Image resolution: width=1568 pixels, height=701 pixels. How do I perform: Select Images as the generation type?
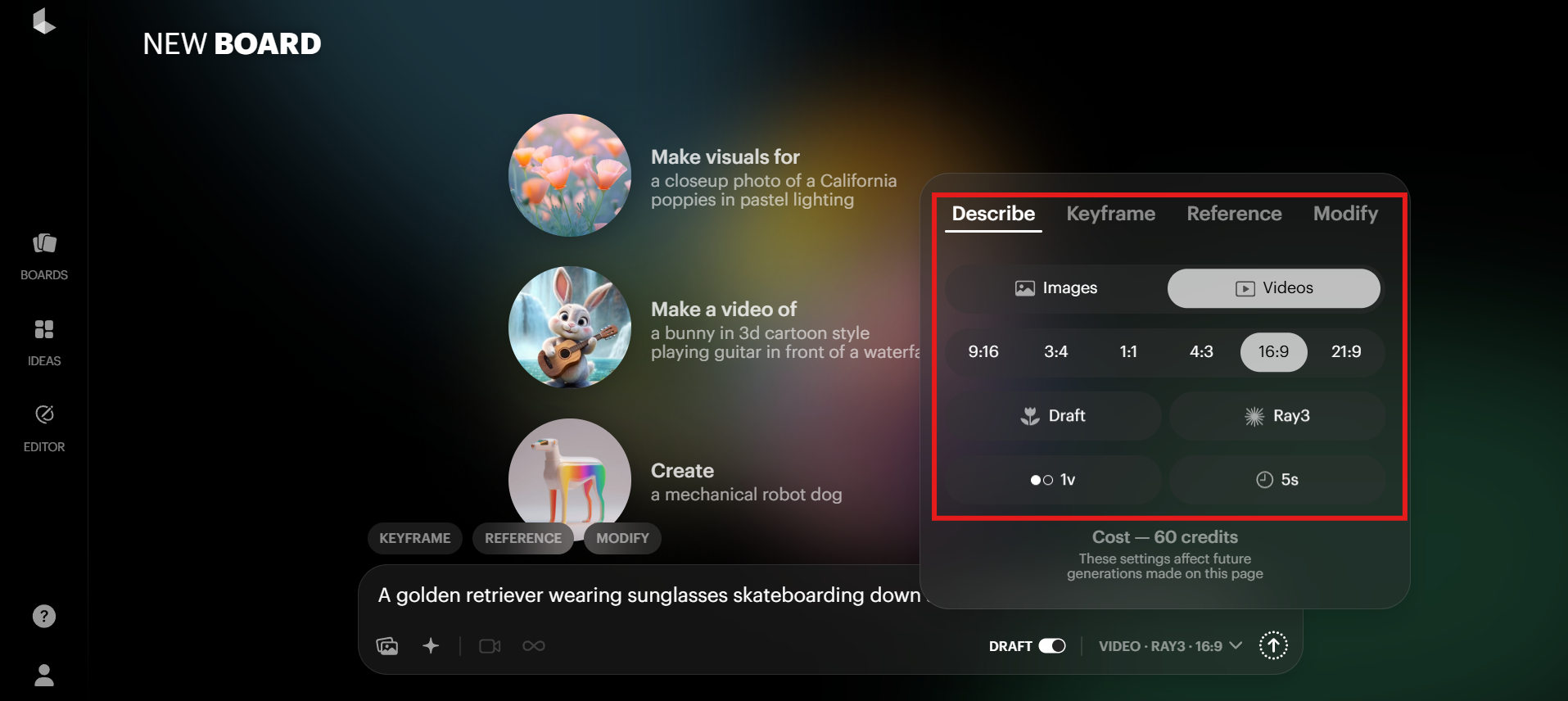tap(1056, 288)
